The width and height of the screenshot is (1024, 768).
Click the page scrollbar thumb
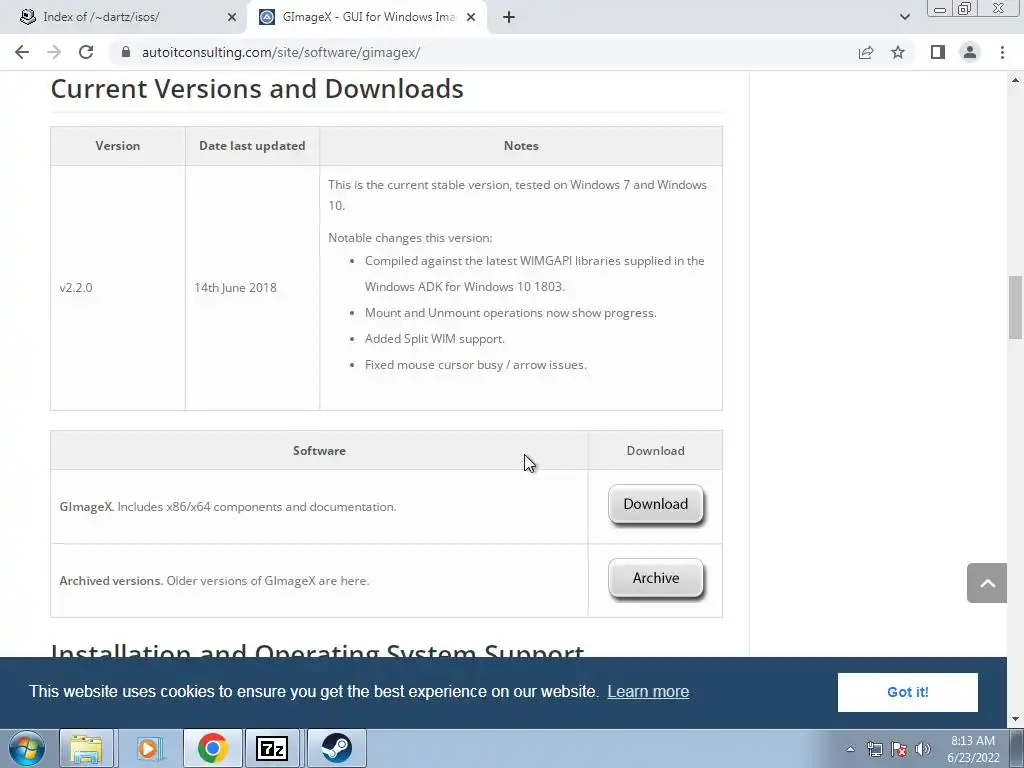tap(1015, 307)
